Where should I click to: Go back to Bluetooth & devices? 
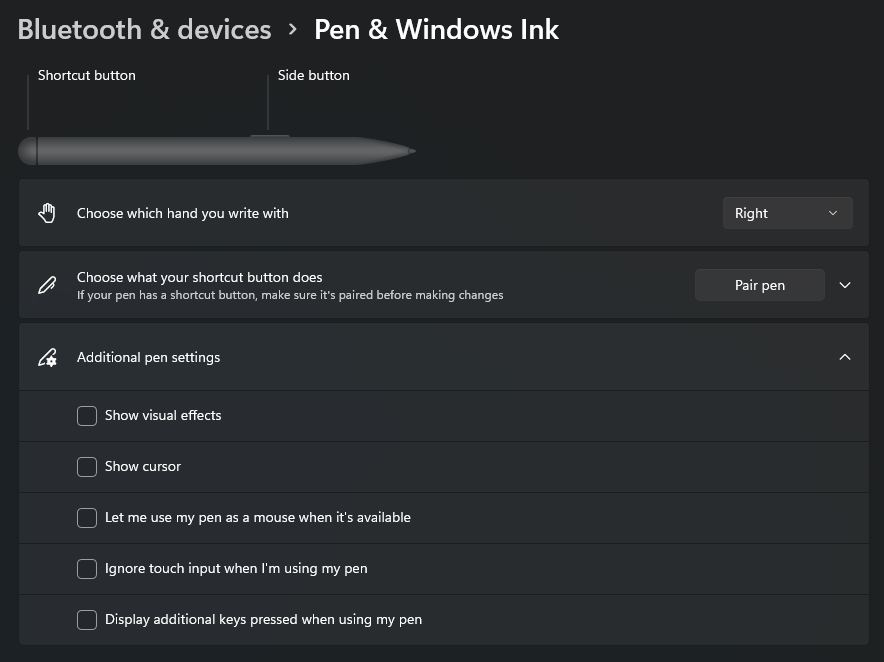144,29
